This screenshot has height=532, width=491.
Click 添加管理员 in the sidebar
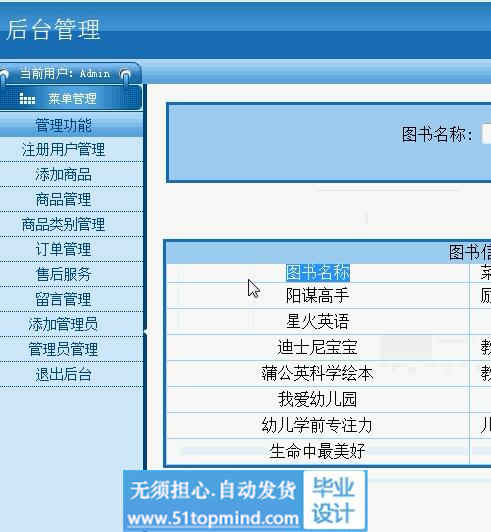click(x=63, y=324)
